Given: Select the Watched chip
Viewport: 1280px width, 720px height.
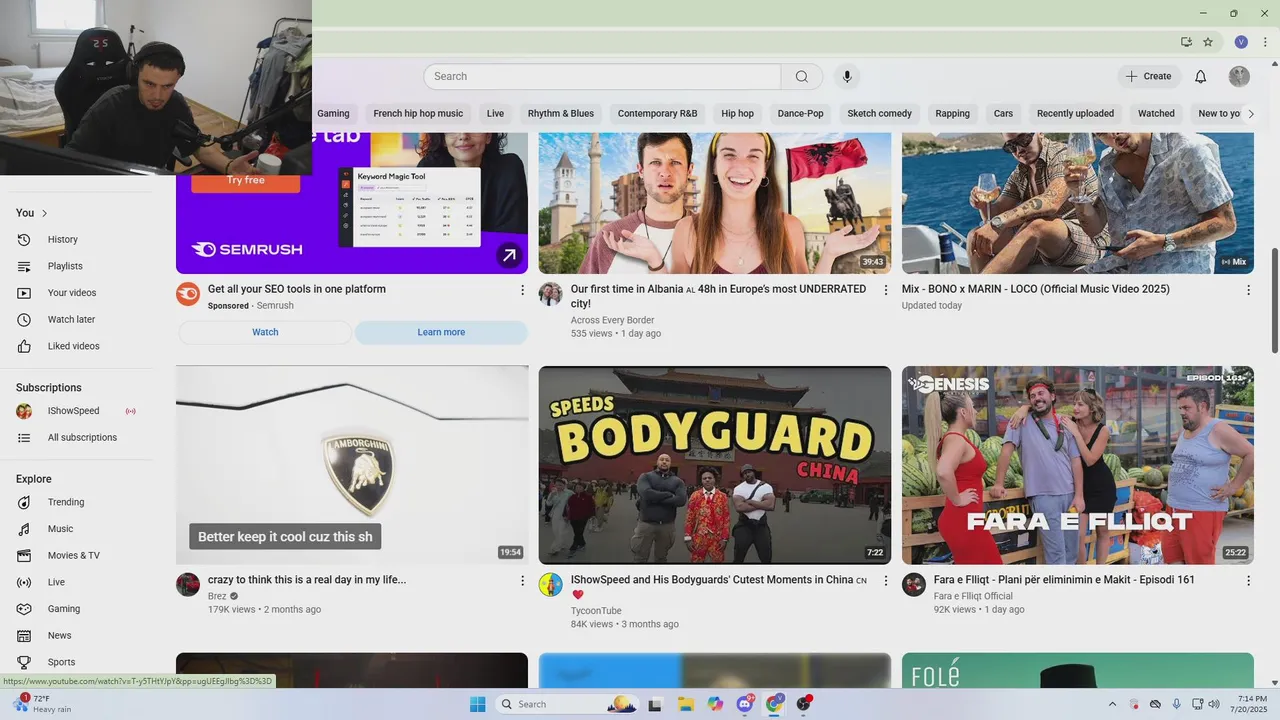Looking at the screenshot, I should 1156,114.
